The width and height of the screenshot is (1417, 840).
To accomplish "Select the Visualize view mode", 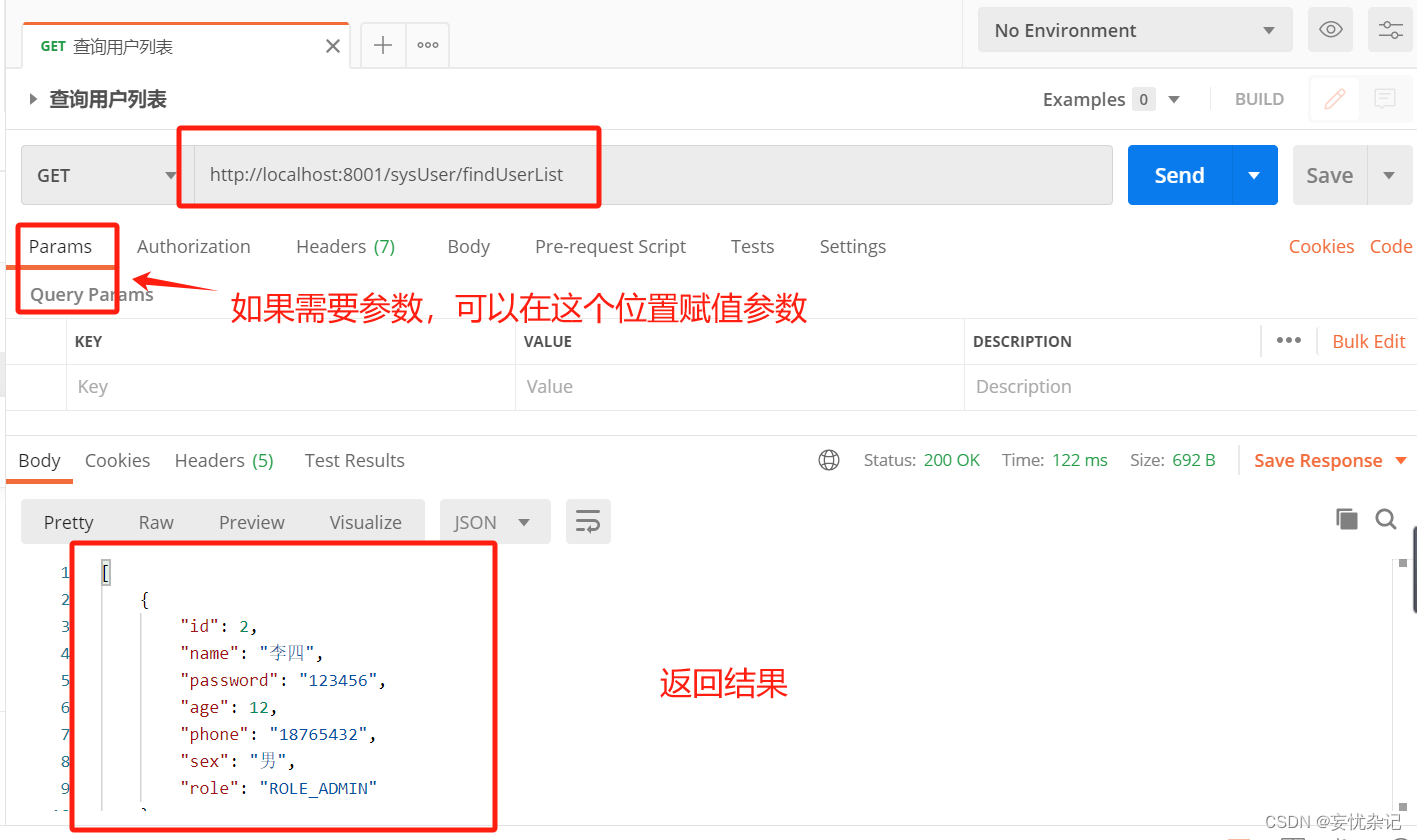I will tap(366, 522).
